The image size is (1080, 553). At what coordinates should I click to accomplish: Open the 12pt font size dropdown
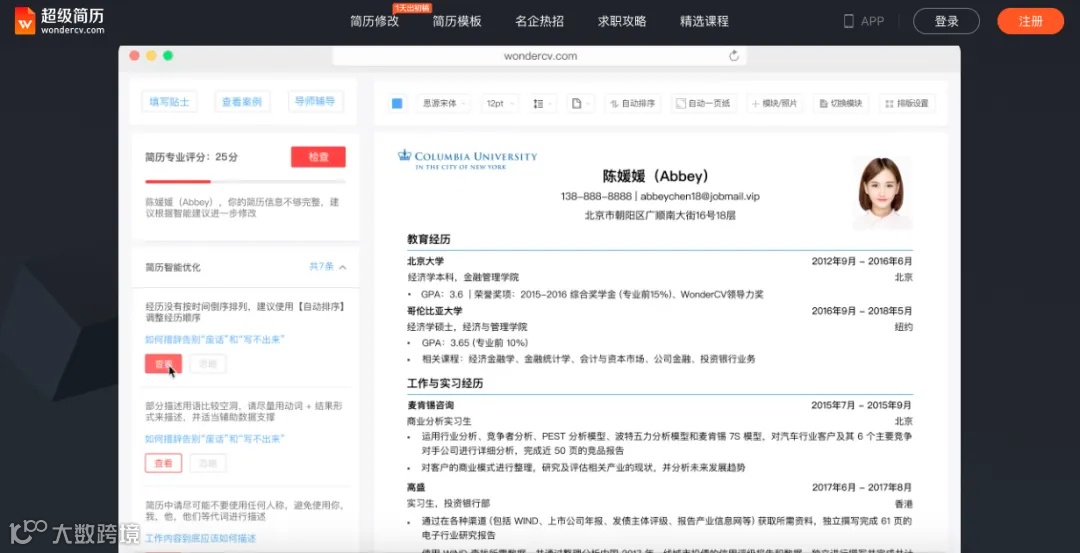(499, 103)
